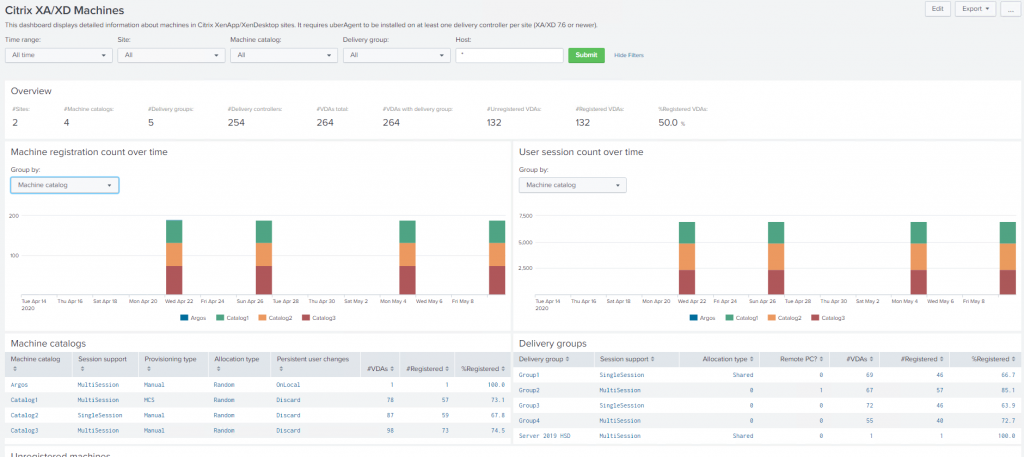
Task: Click Catalog2 legend swatch in registration chart
Action: click(x=265, y=318)
